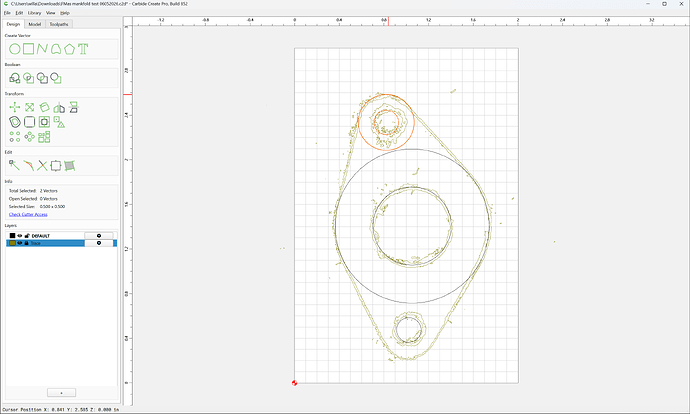Choose the Mirror horizontal tool
The image size is (690, 414).
point(59,107)
